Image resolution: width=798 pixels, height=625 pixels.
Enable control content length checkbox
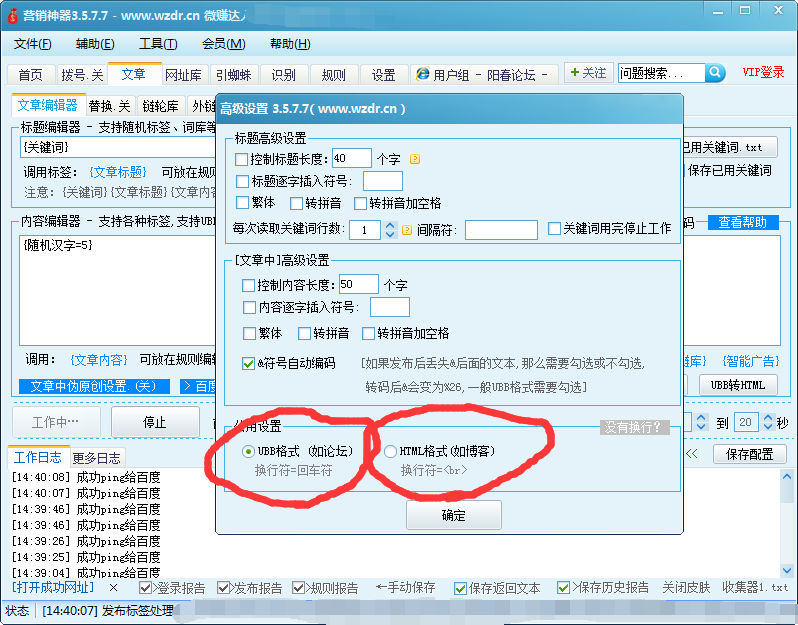(x=248, y=285)
